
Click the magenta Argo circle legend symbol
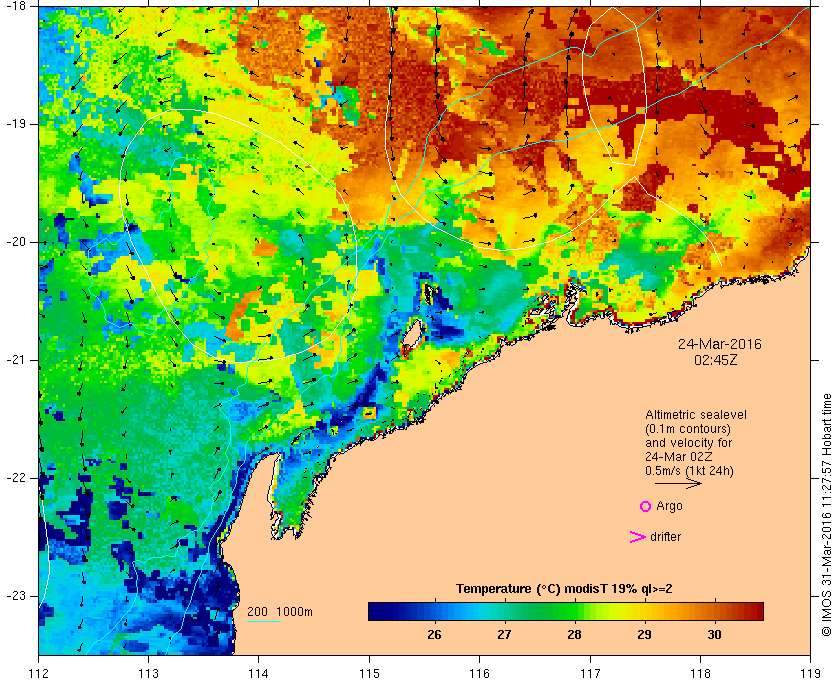[646, 506]
